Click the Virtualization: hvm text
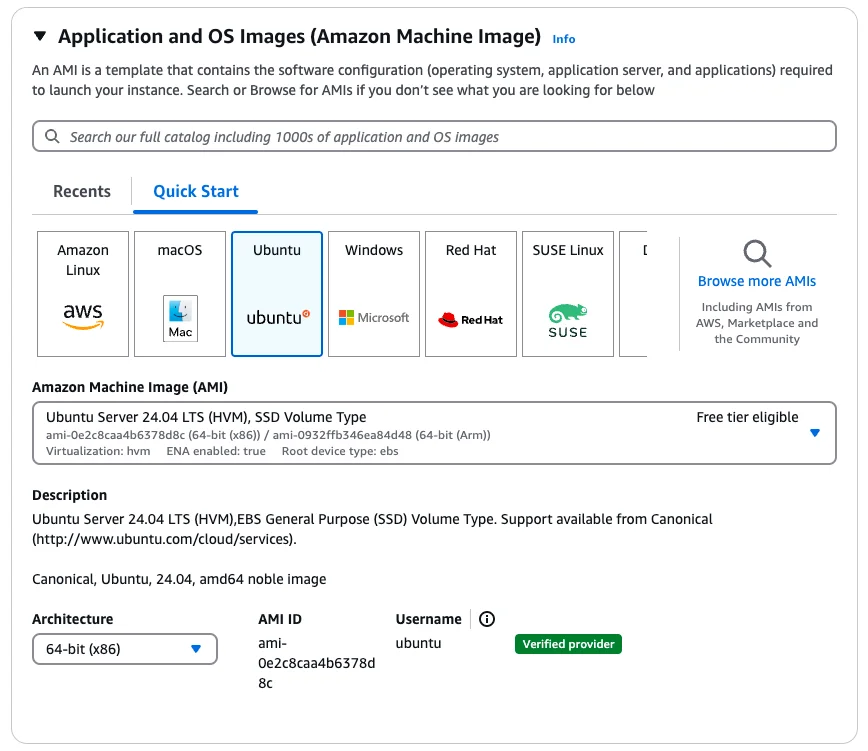 (x=98, y=451)
